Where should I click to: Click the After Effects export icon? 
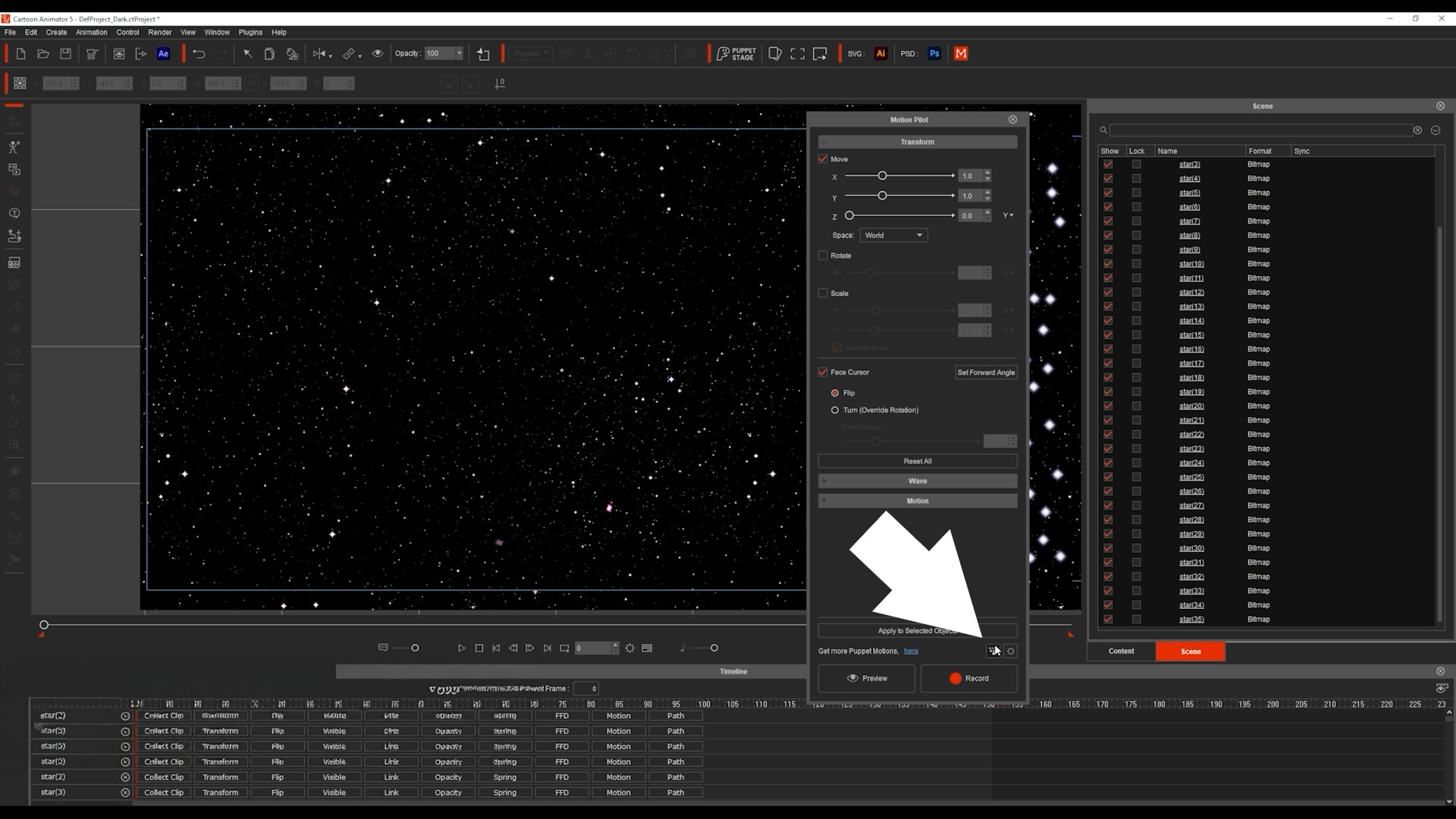click(x=163, y=54)
